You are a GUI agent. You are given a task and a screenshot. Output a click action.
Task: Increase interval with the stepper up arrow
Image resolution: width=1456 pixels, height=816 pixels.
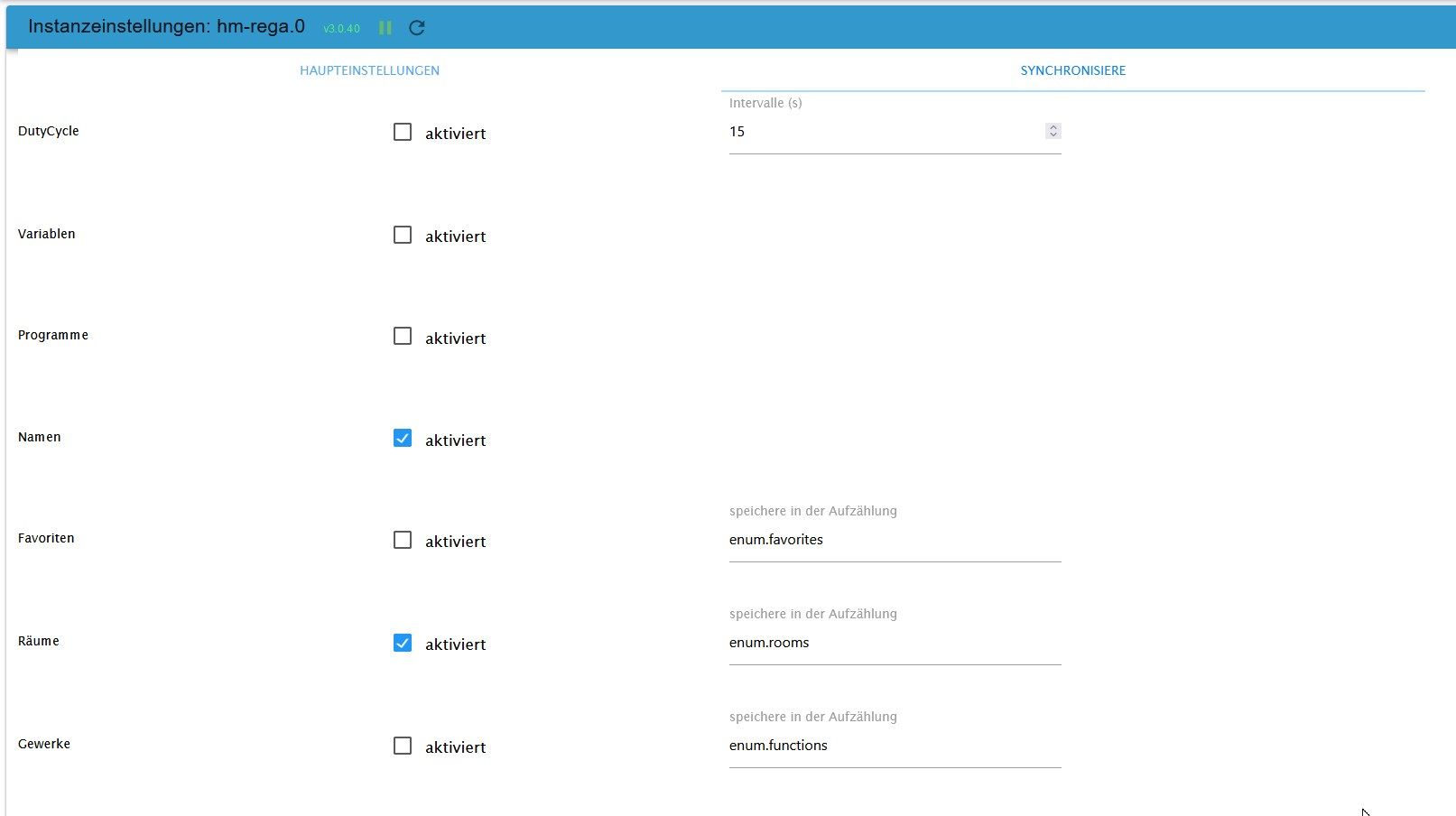[1053, 127]
